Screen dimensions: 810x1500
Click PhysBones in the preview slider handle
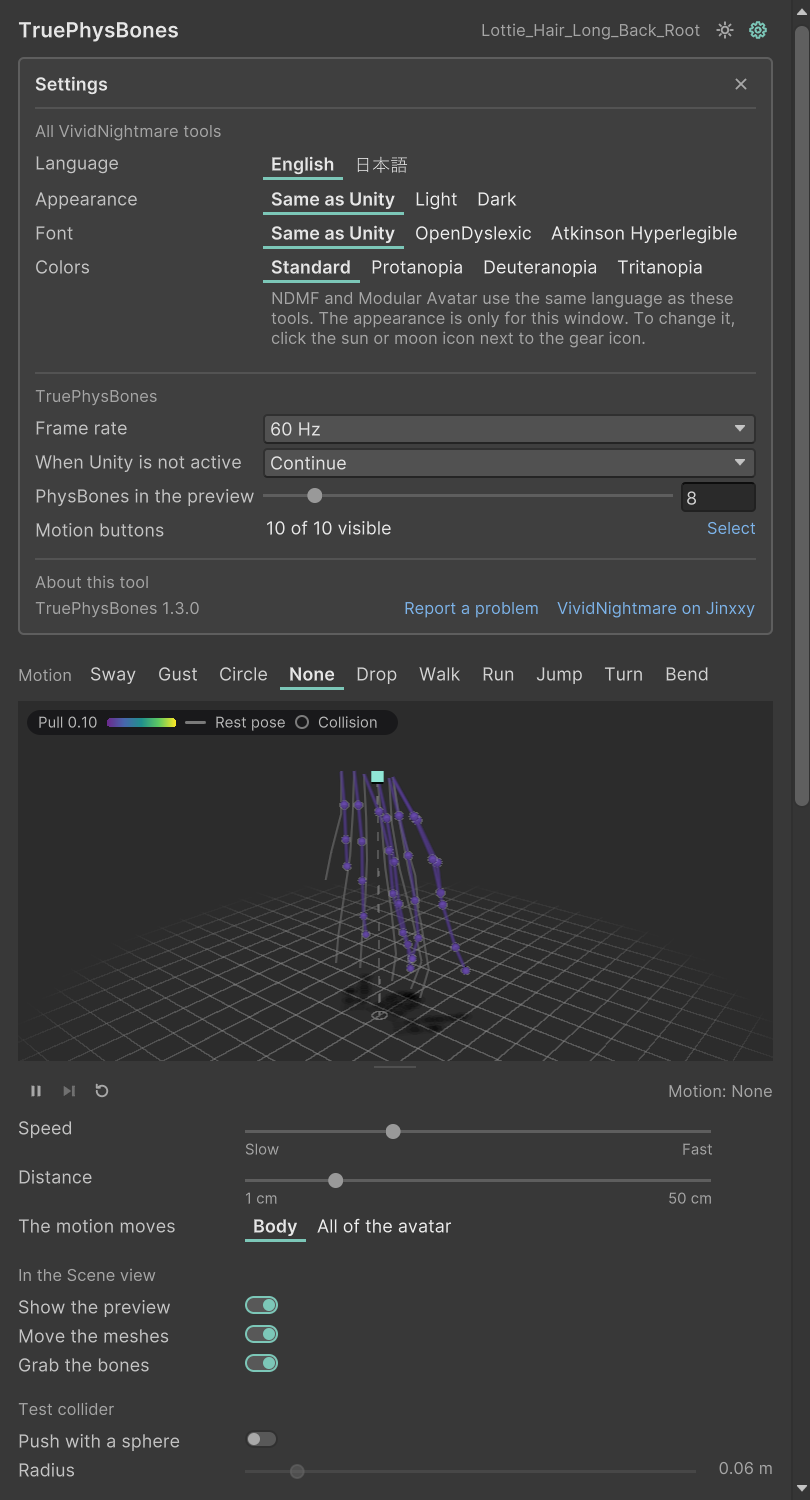(x=315, y=495)
